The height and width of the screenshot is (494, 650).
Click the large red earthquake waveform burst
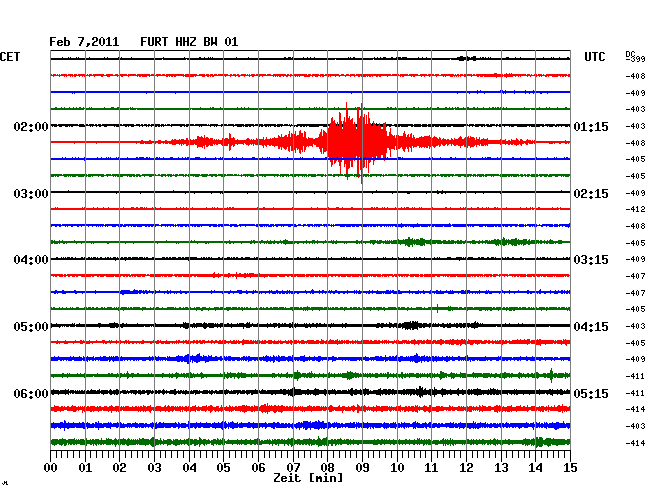[x=357, y=142]
